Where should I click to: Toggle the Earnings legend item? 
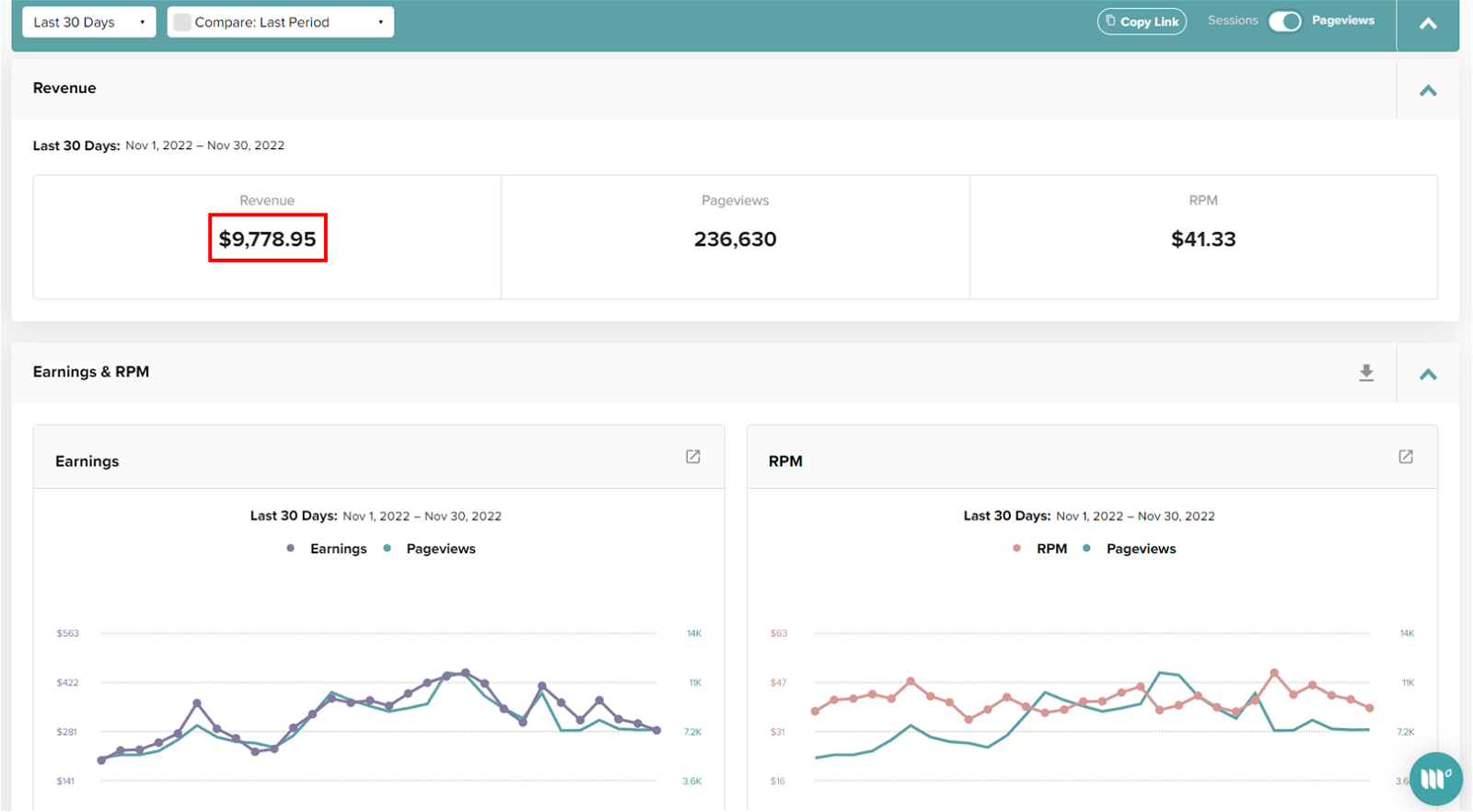pos(327,549)
